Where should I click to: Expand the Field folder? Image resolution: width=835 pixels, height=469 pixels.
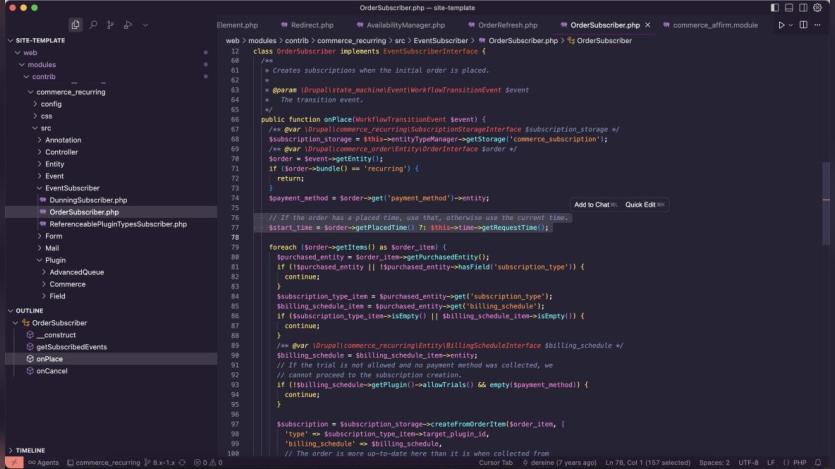(x=57, y=296)
